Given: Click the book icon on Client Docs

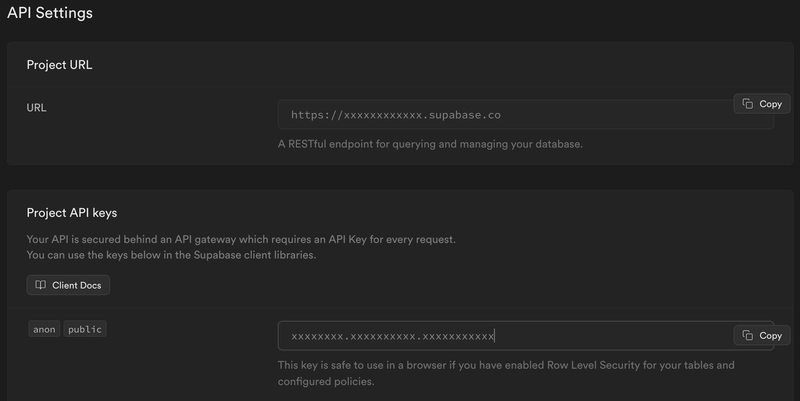Looking at the screenshot, I should pyautogui.click(x=40, y=285).
